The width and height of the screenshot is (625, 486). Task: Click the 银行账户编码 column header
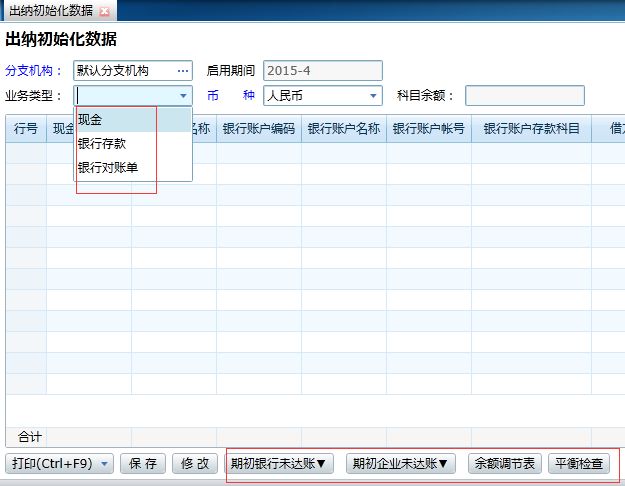tap(259, 129)
